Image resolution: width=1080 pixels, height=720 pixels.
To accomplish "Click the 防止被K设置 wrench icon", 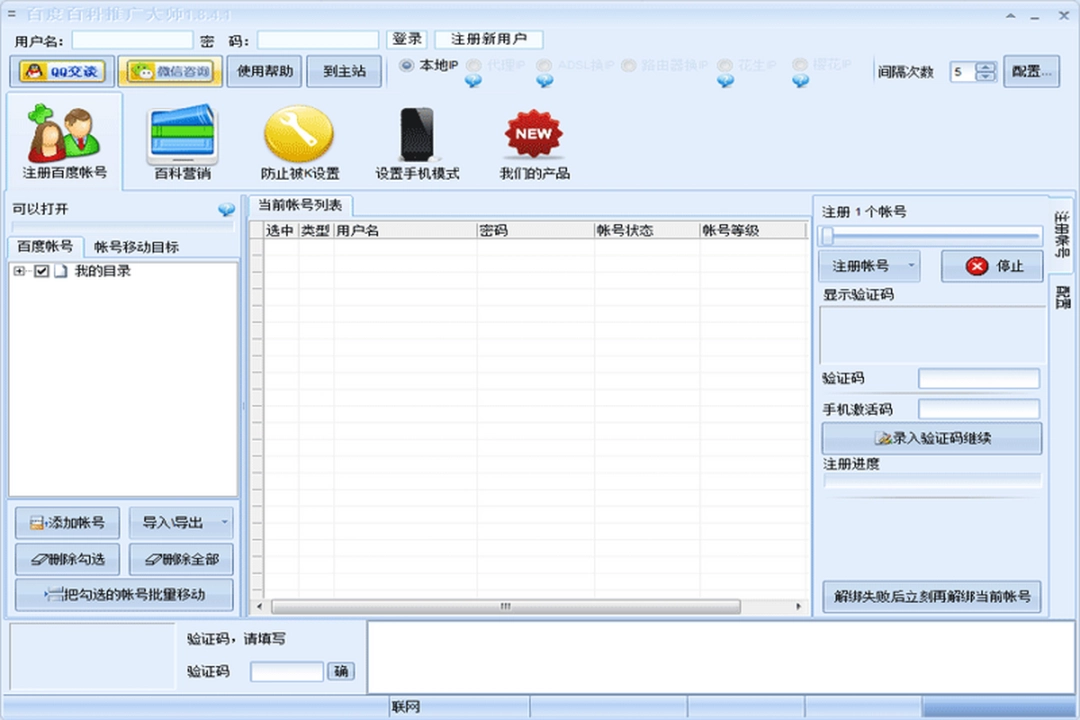I will point(298,132).
